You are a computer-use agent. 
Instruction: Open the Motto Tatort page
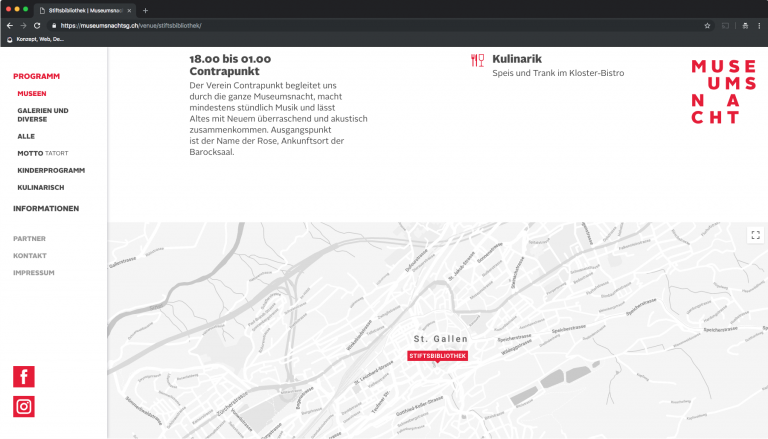pyautogui.click(x=43, y=153)
